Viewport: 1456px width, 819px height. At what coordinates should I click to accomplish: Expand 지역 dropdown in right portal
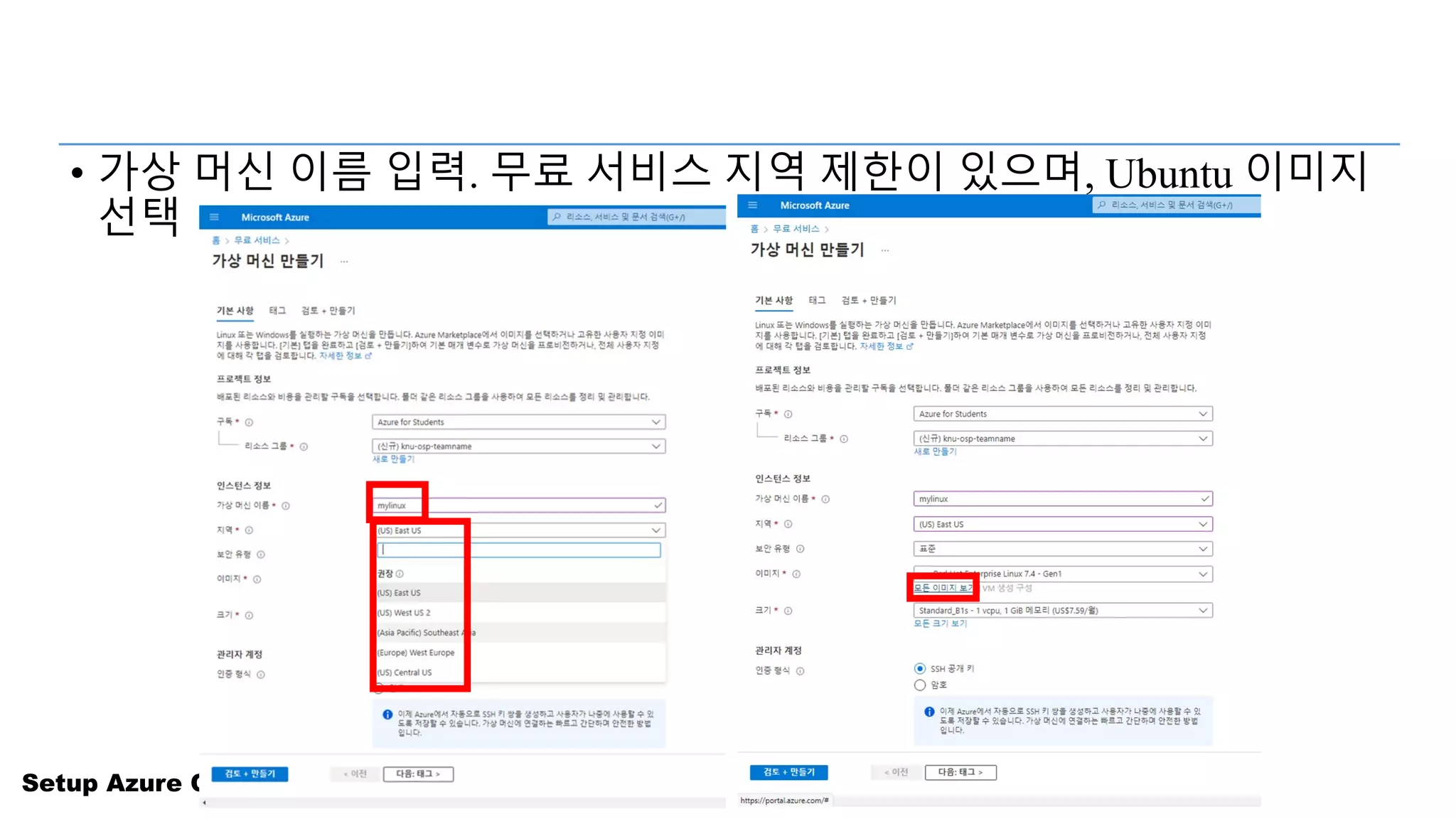(1063, 524)
